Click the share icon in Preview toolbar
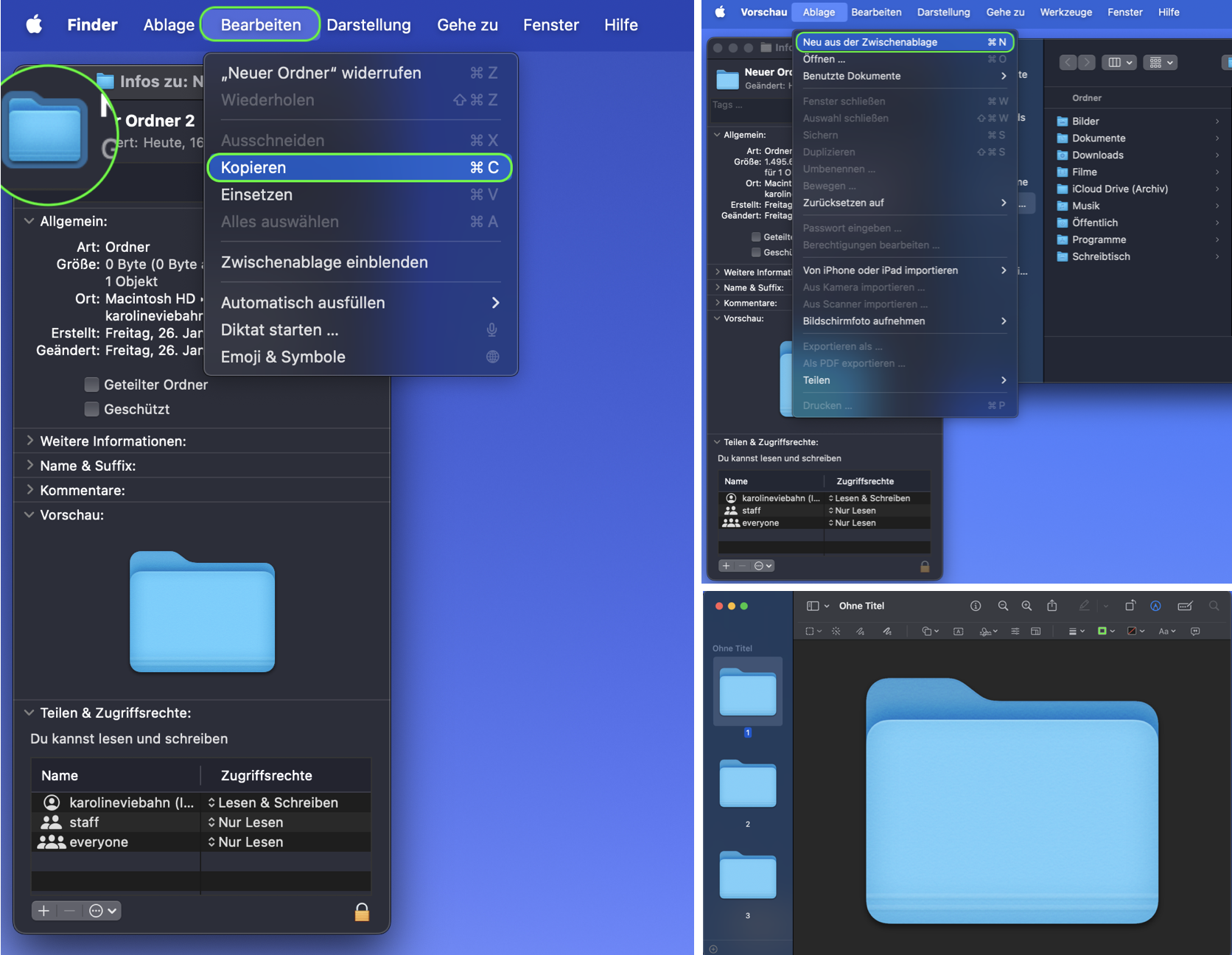1232x955 pixels. pyautogui.click(x=1052, y=606)
